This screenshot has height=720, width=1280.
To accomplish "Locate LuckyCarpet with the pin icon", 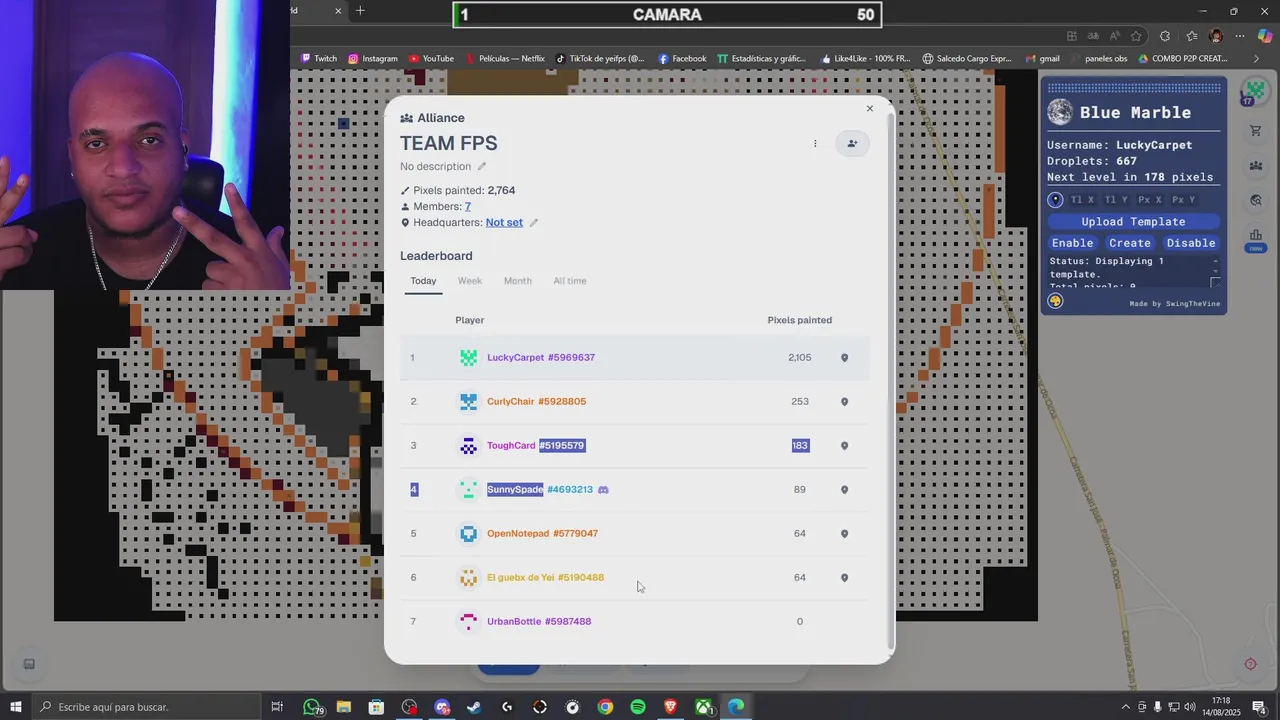I will [844, 358].
